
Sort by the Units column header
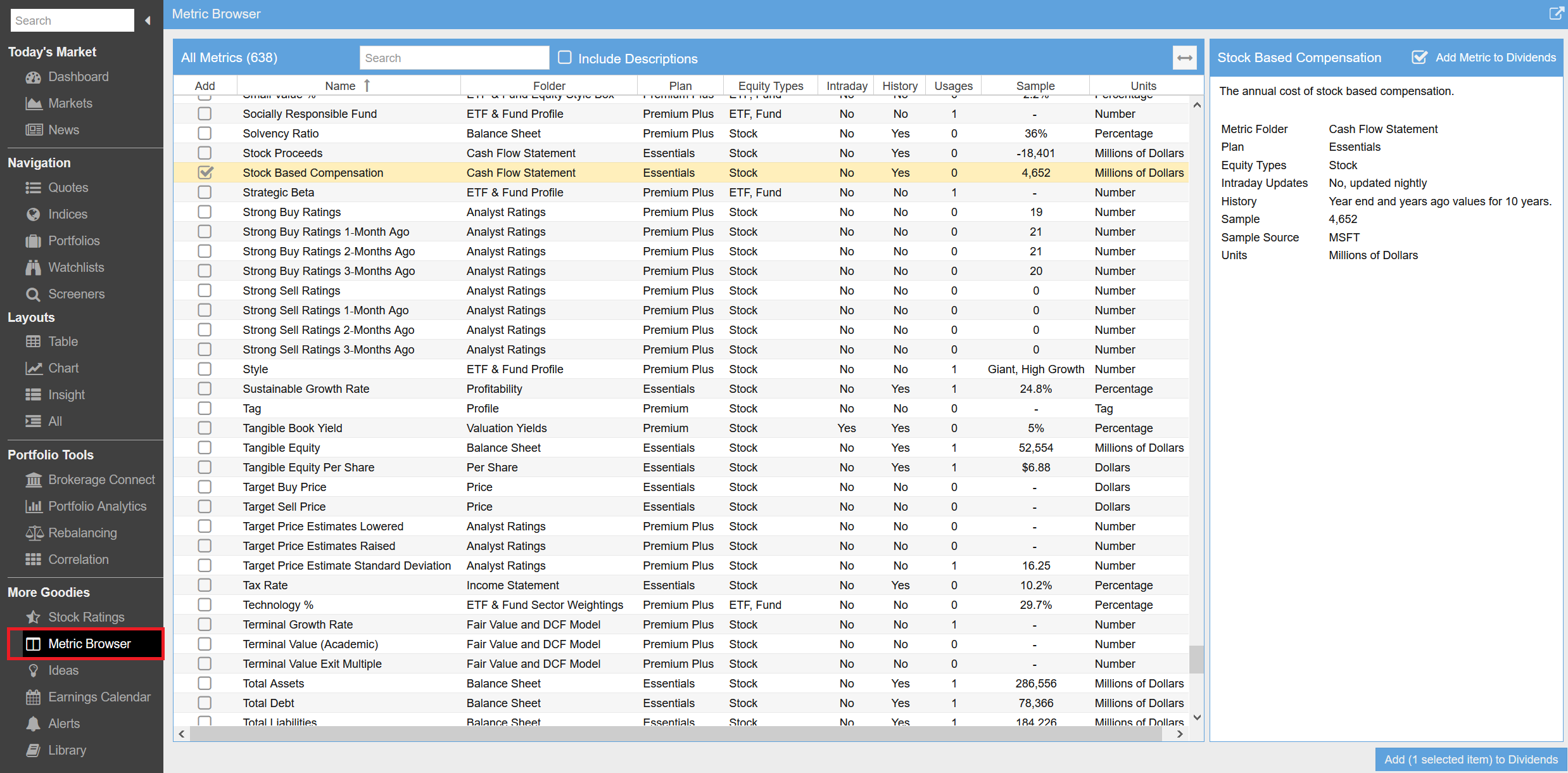pos(1143,86)
